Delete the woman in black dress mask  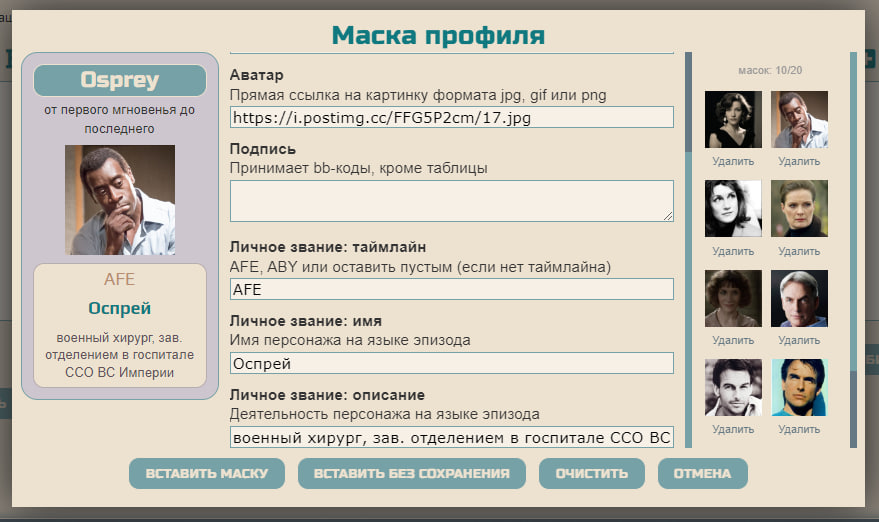point(733,161)
